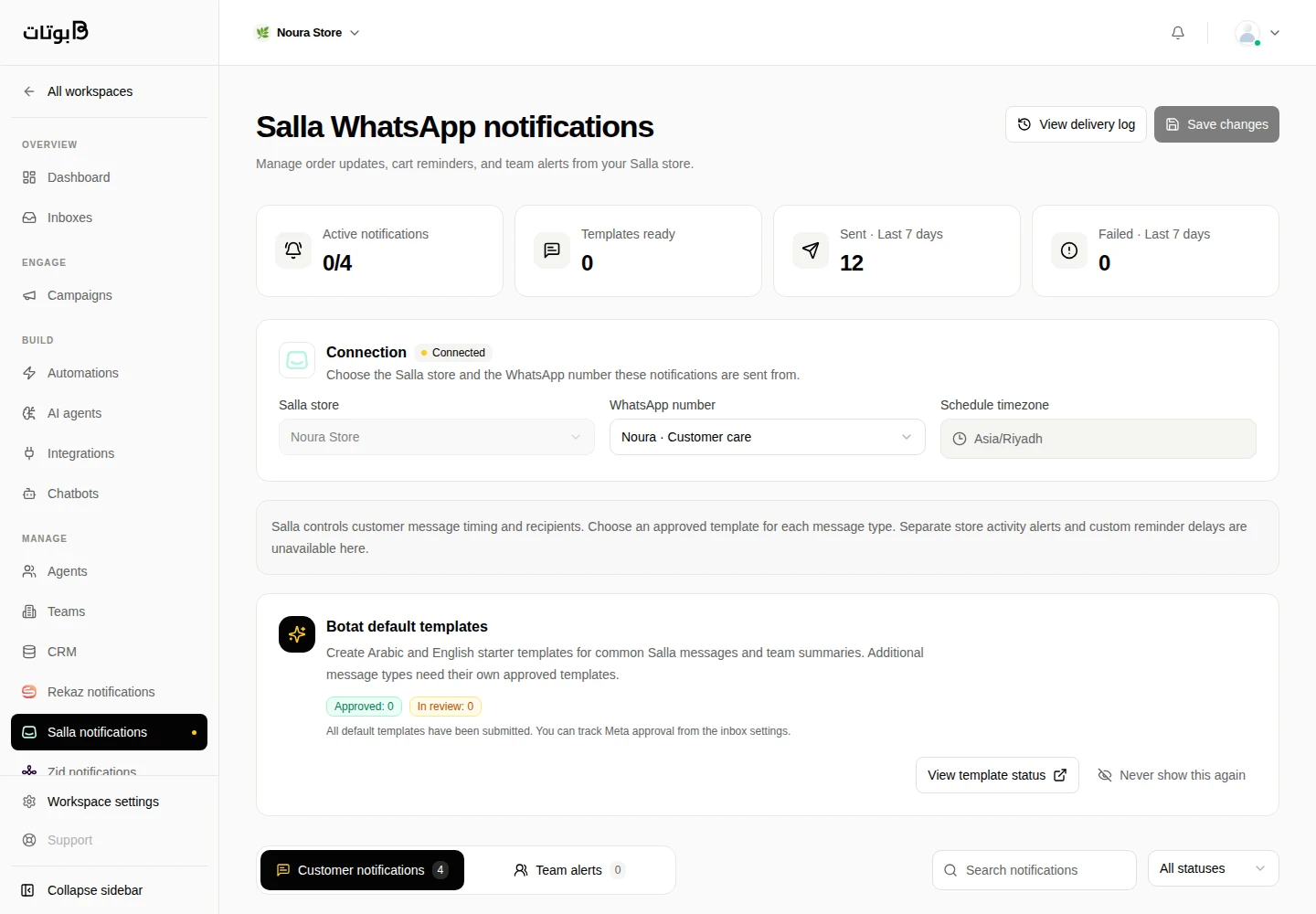Click the Sent last 7 days value 12
The image size is (1316, 914).
(852, 263)
